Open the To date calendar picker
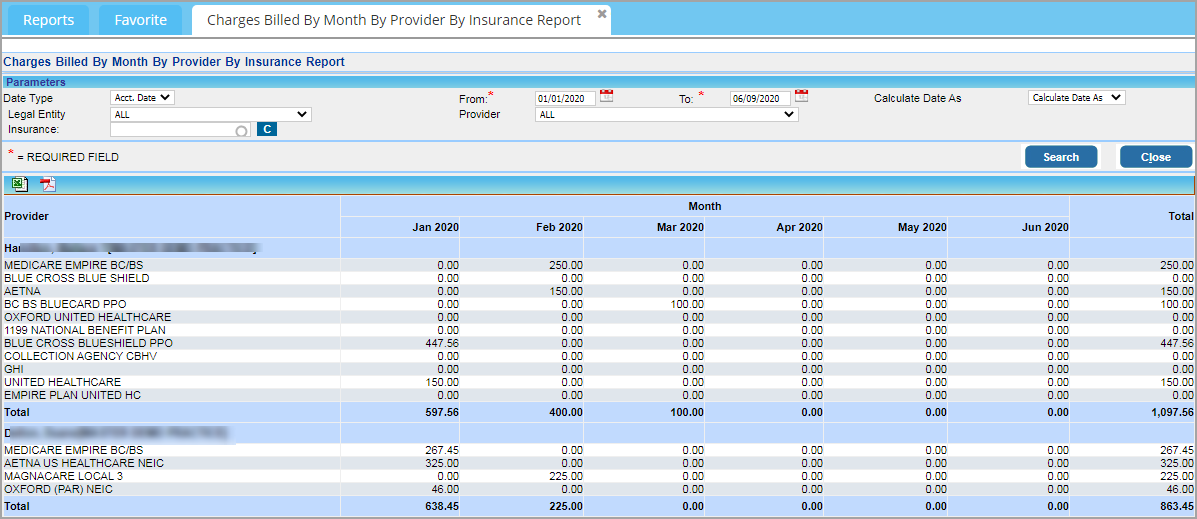This screenshot has height=519, width=1197. click(x=802, y=96)
